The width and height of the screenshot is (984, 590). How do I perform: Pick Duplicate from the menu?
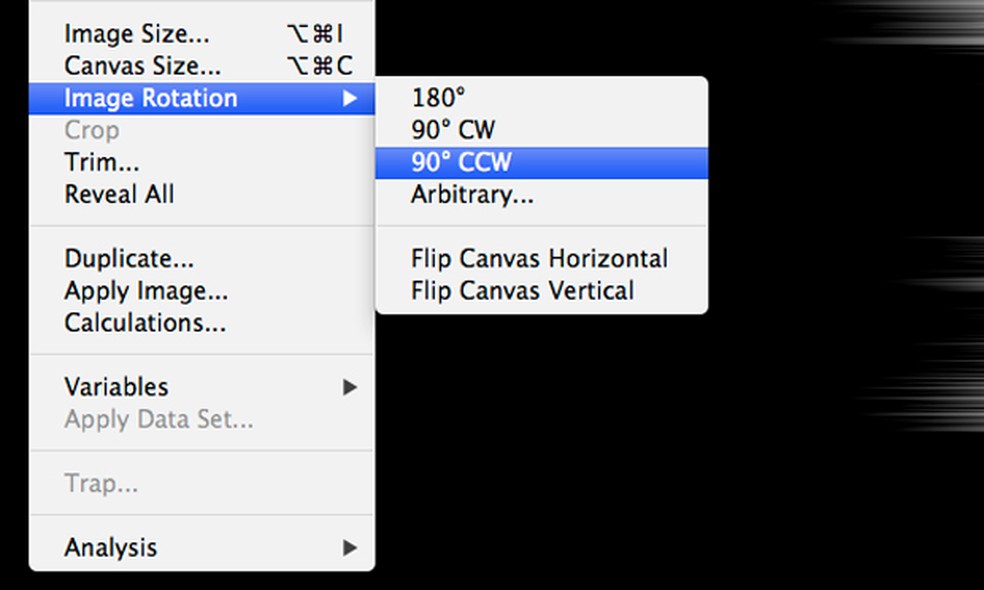(x=129, y=259)
